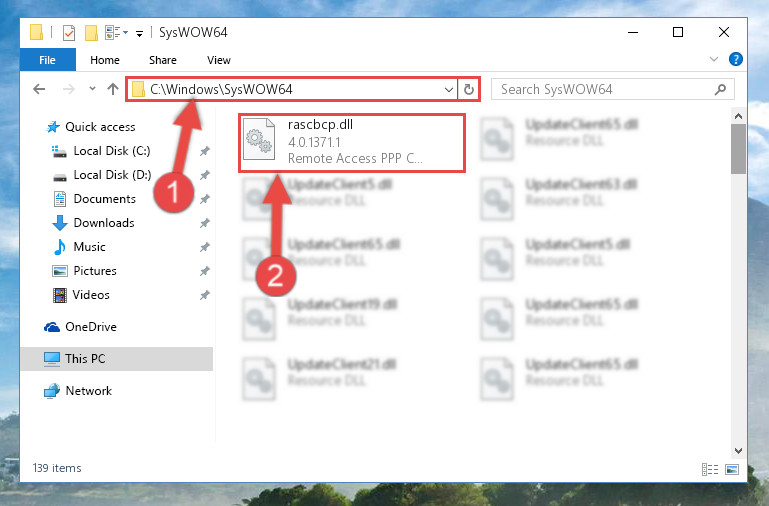
Task: Switch to large icons view
Action: pyautogui.click(x=732, y=469)
